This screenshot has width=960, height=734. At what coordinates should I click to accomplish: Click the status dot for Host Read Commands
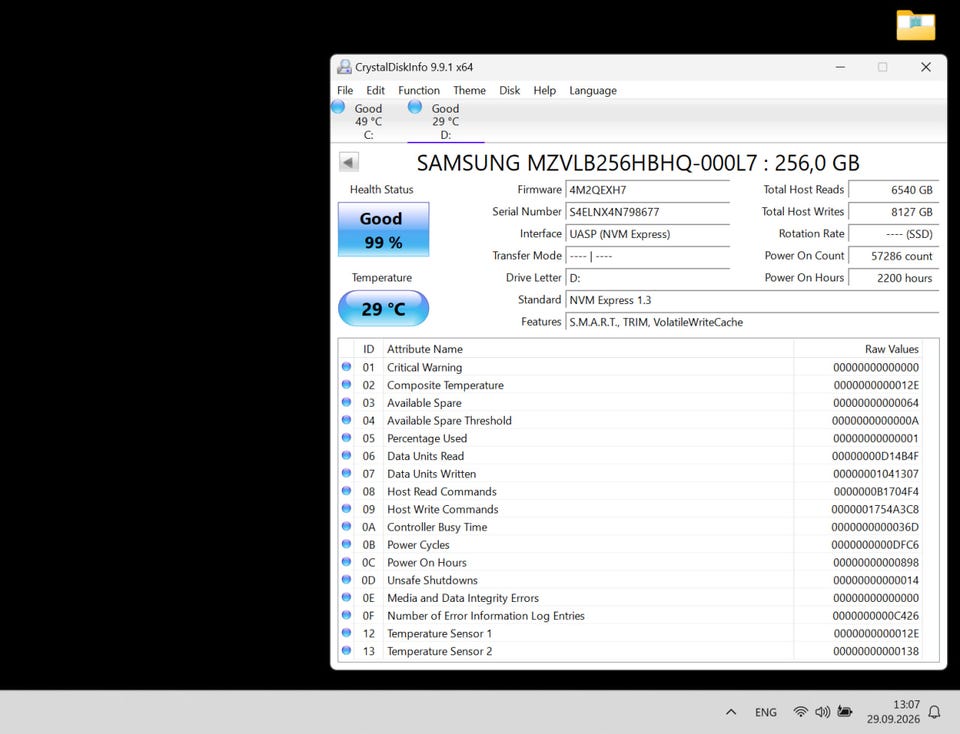pyautogui.click(x=347, y=491)
